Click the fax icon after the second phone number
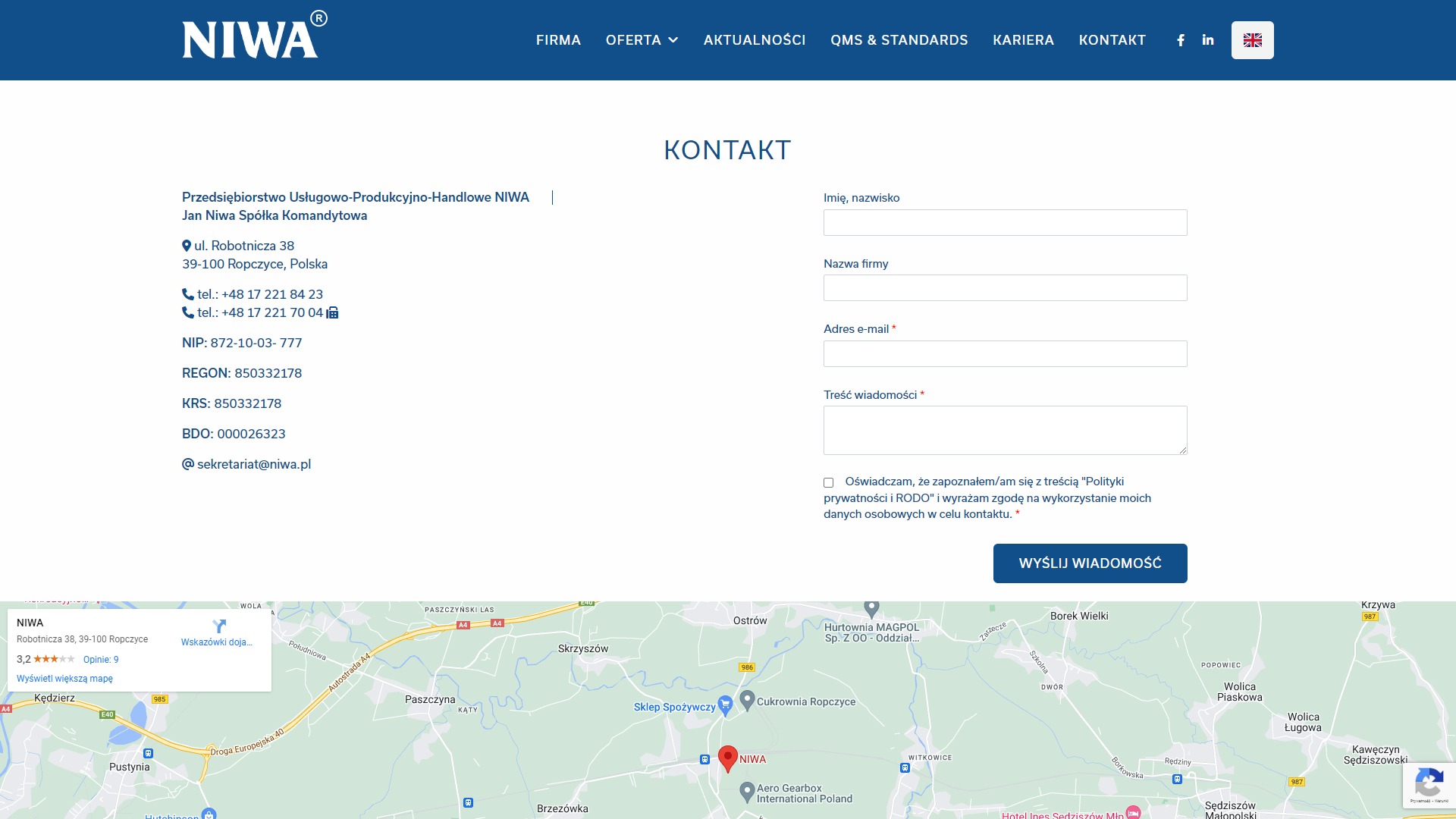1456x819 pixels. 332,312
